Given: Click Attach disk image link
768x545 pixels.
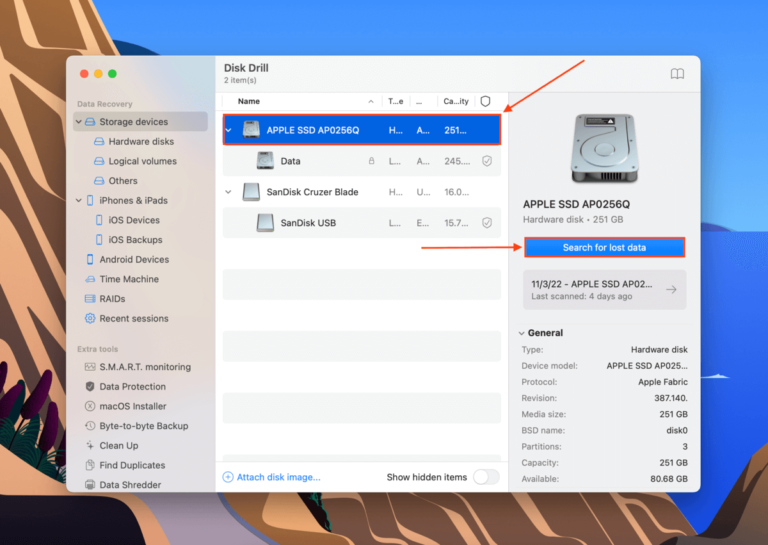Looking at the screenshot, I should (x=272, y=477).
